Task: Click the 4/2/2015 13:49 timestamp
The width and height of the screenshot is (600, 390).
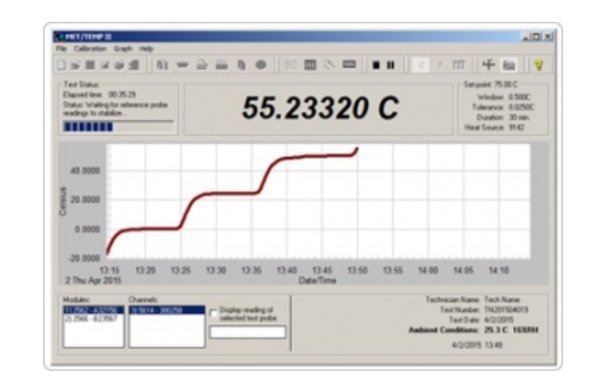Action: click(477, 345)
